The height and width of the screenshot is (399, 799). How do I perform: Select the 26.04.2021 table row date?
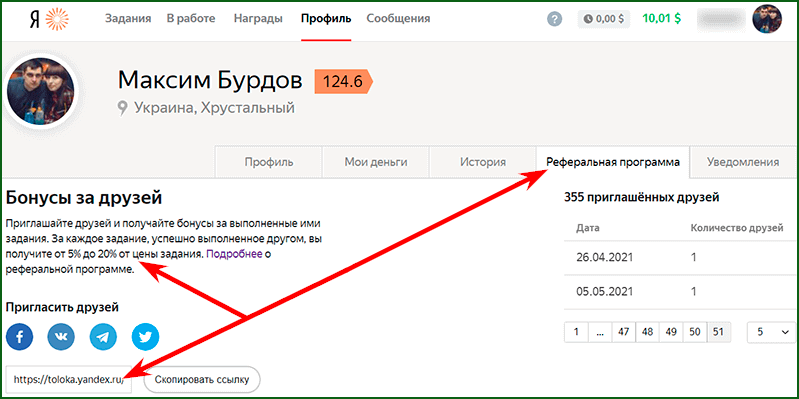pos(604,257)
